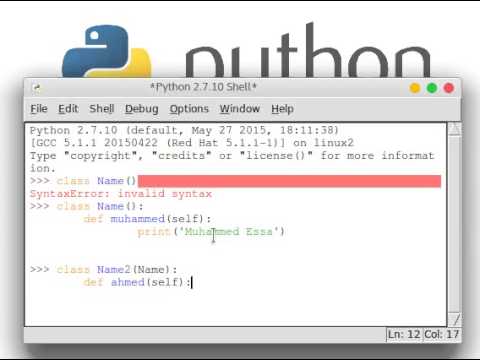This screenshot has width=480, height=360.
Task: Click the print('Muhammed Essa') line
Action: point(211,232)
